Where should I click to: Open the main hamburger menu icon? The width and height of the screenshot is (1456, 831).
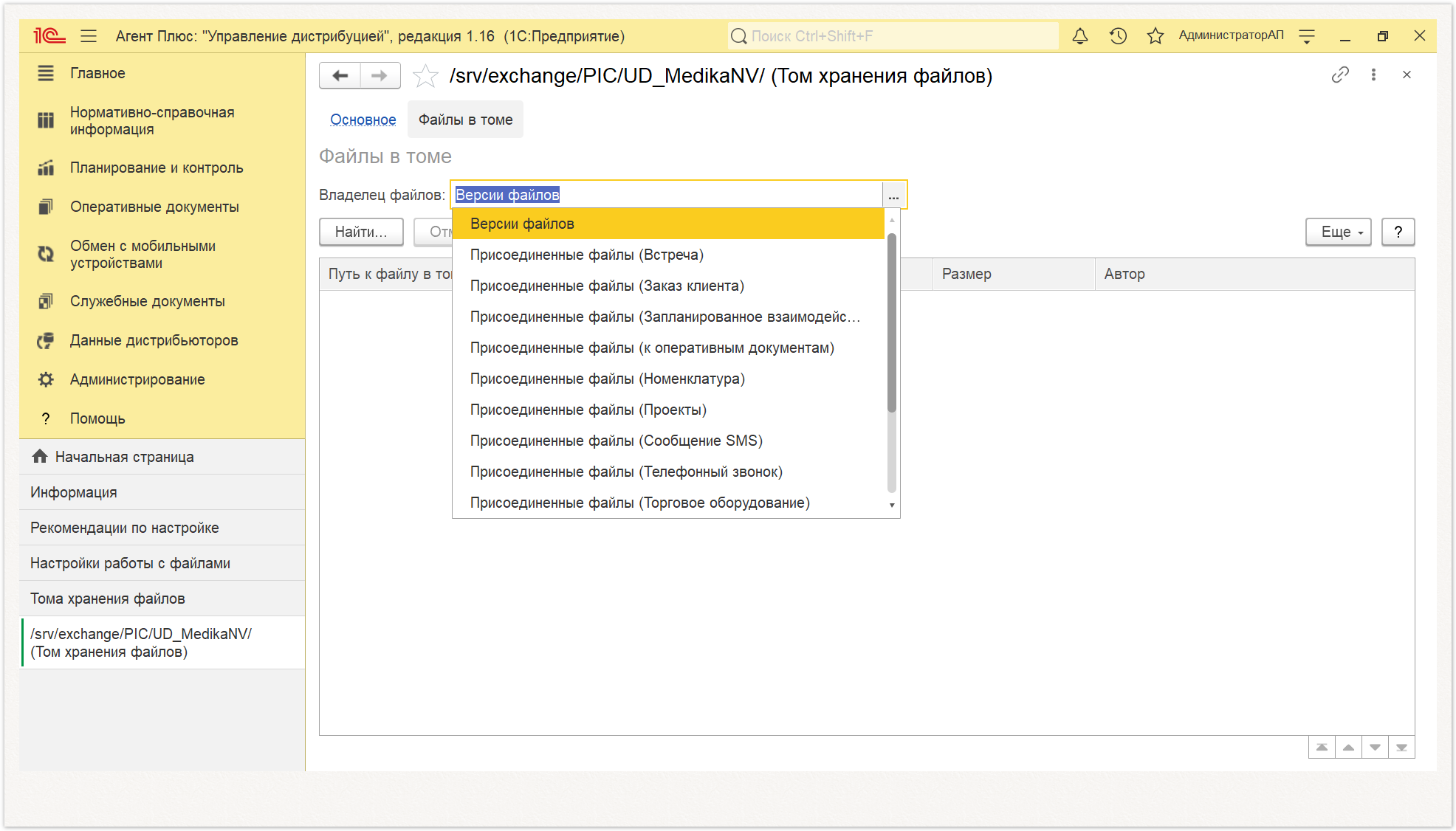coord(89,35)
